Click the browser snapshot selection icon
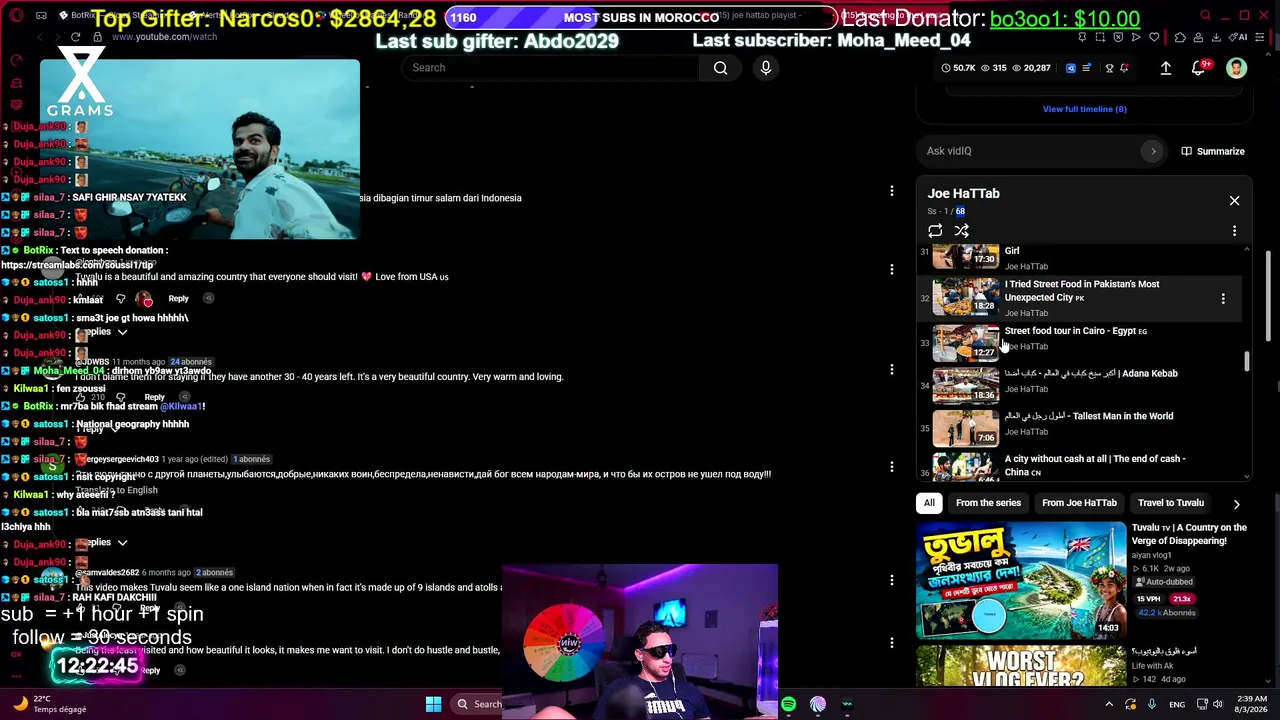Viewport: 1280px width, 720px height. pos(1100,37)
